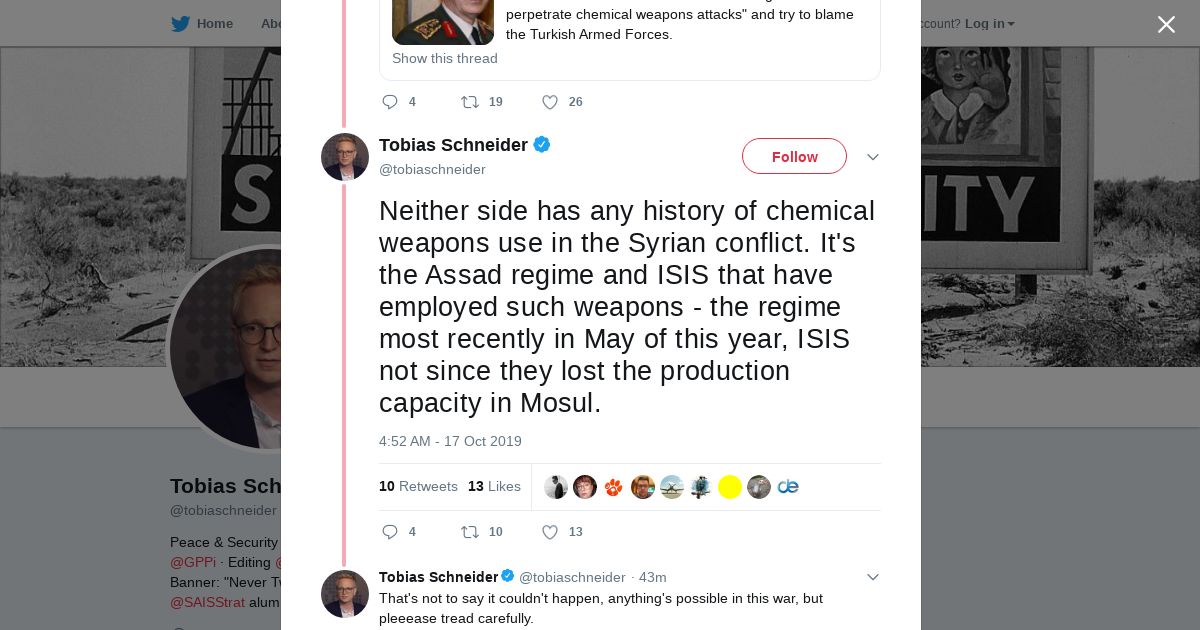
Task: Like the tweet with 26 likes
Action: [550, 102]
